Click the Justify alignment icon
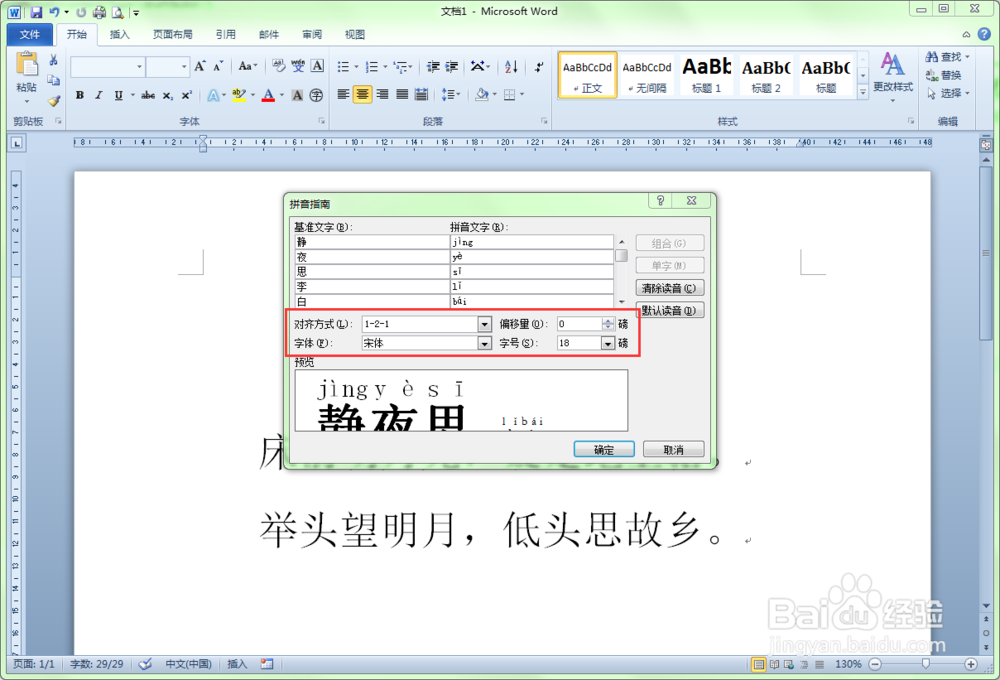This screenshot has width=1000, height=680. coord(402,94)
